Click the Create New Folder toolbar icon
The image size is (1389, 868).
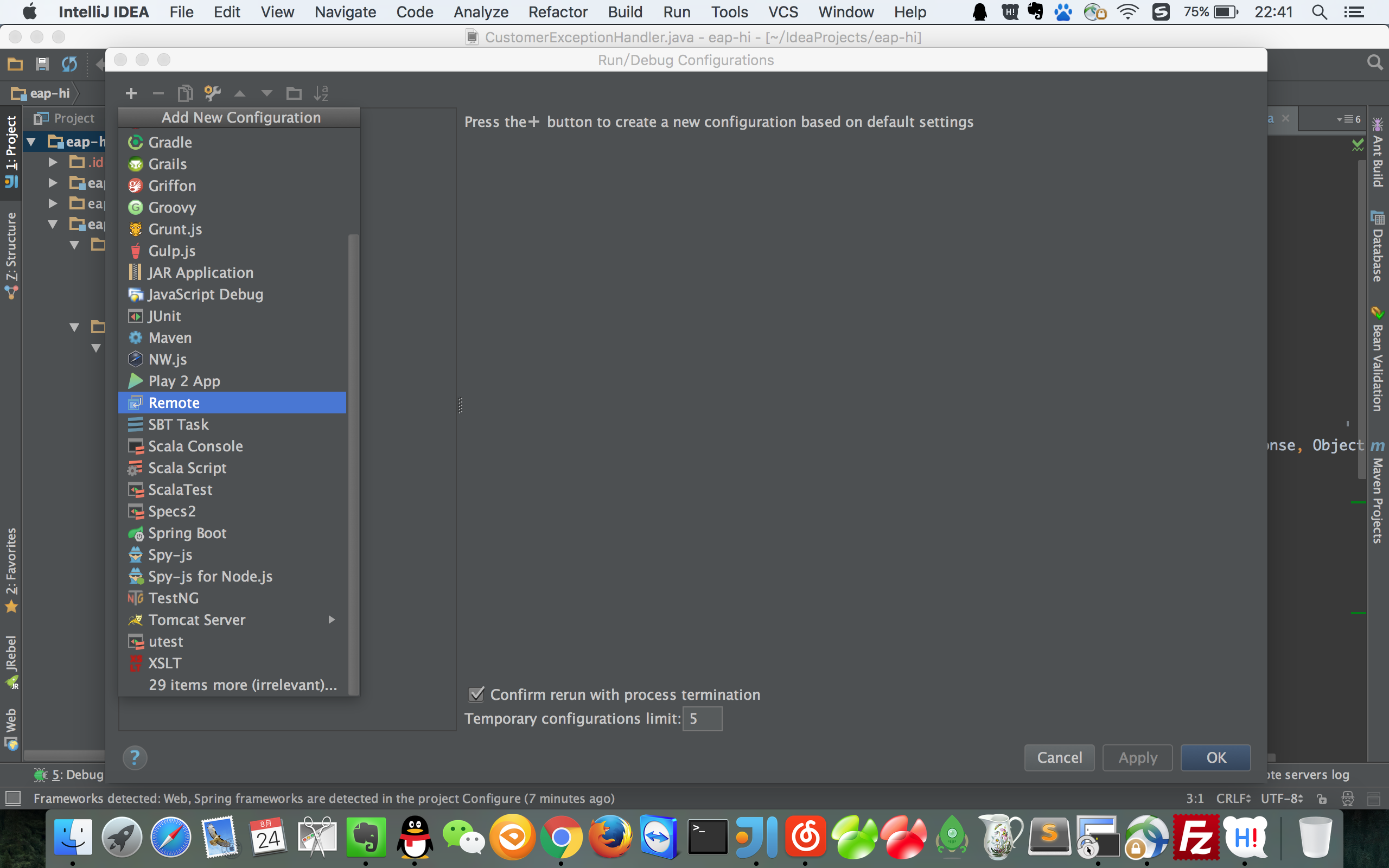pos(294,93)
